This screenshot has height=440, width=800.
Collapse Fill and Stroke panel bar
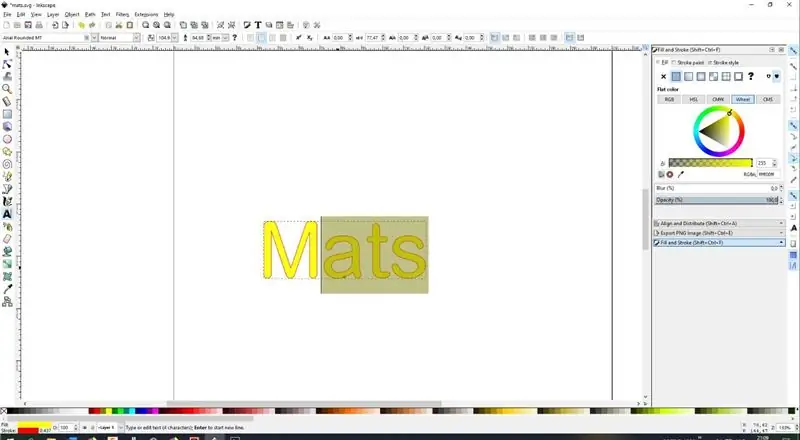click(719, 243)
